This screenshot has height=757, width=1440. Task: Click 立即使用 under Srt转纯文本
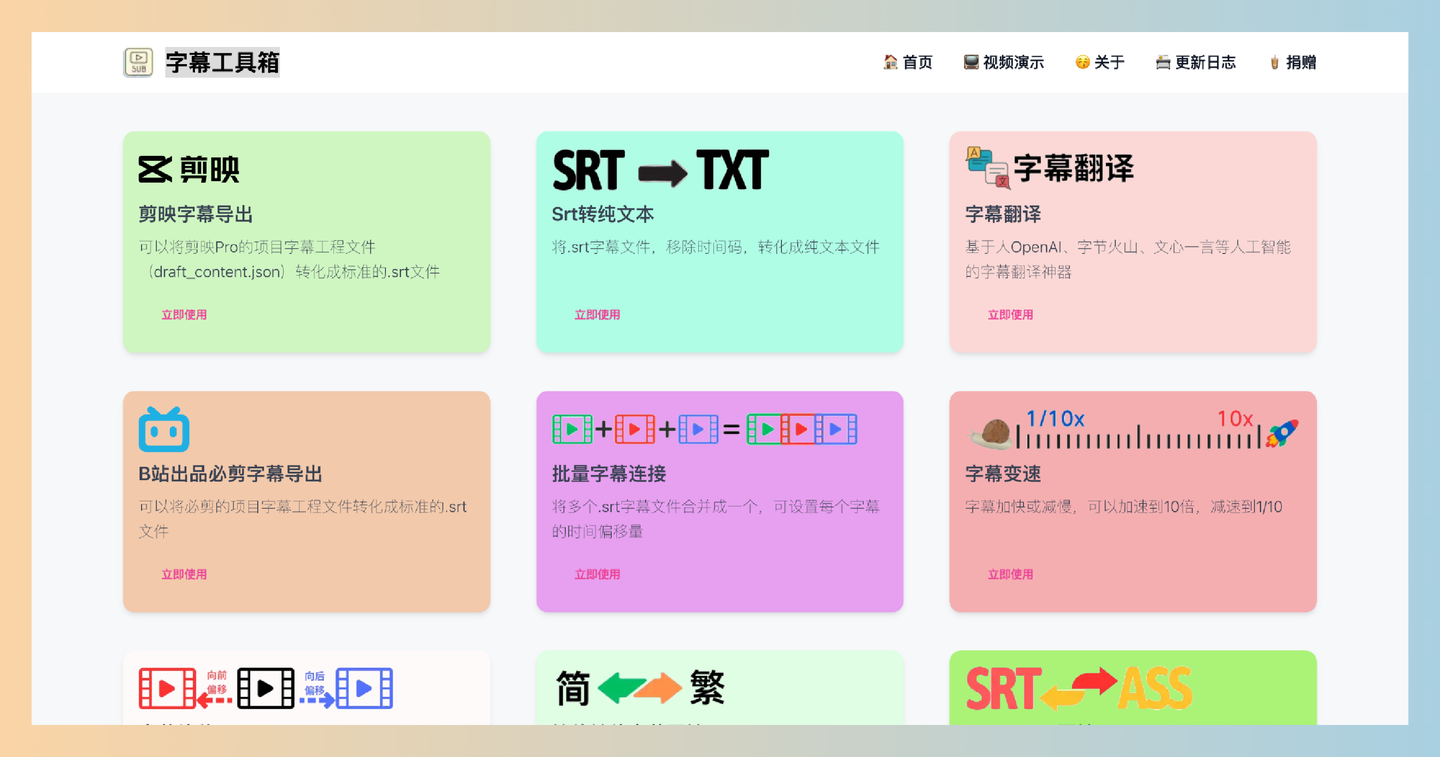coord(597,315)
